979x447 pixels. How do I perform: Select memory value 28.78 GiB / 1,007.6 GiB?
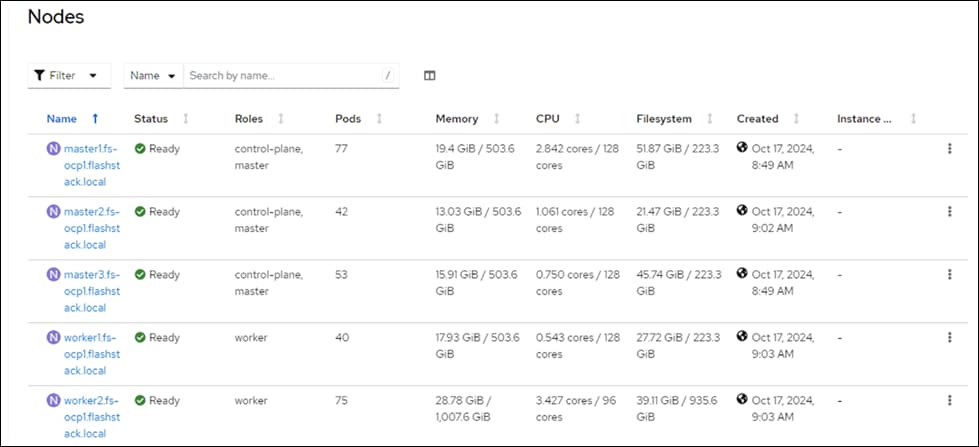[x=465, y=410]
